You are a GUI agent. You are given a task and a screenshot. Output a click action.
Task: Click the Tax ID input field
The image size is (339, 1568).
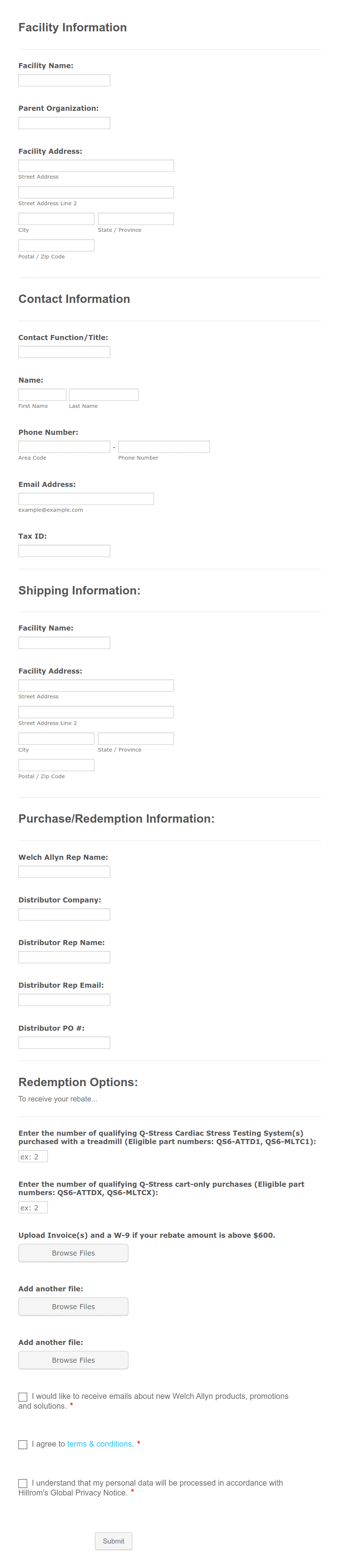point(64,550)
